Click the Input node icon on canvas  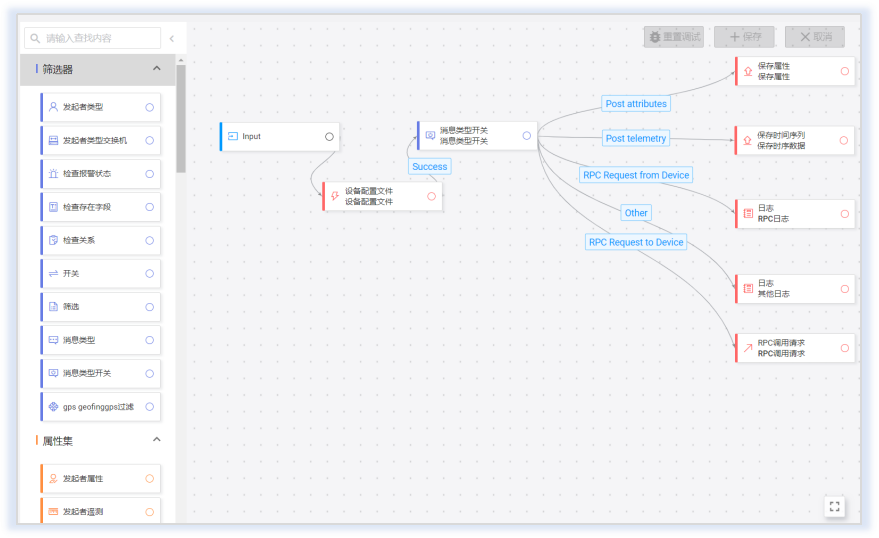pyautogui.click(x=233, y=136)
